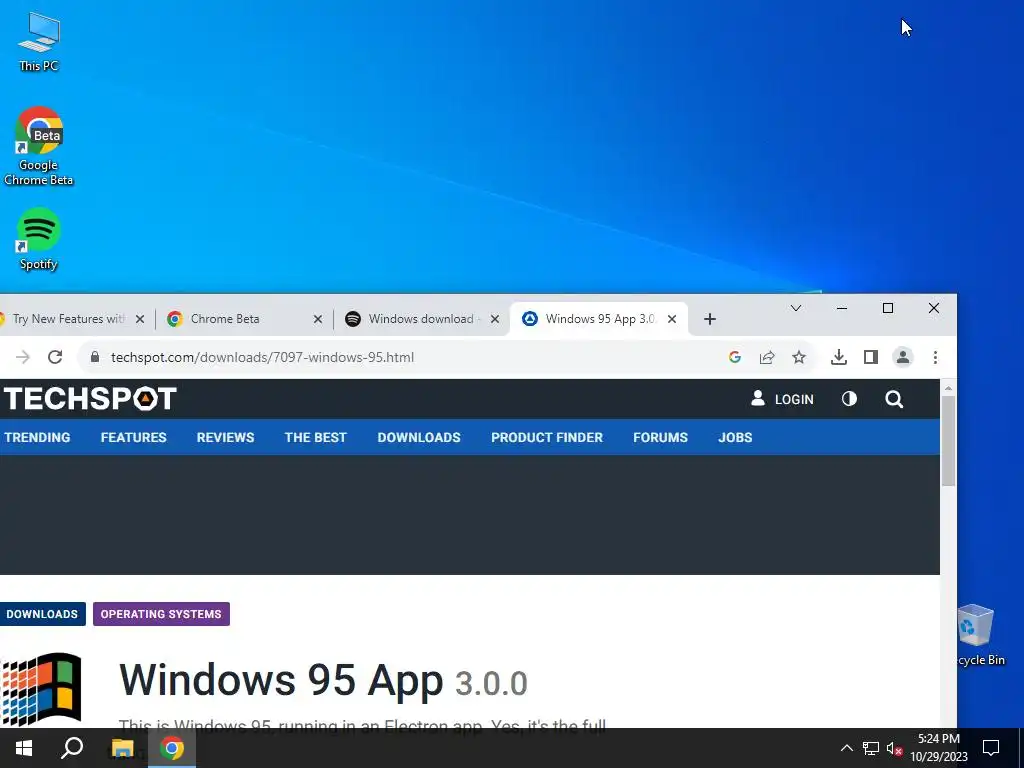Close the Windows download Spotify tab
The height and width of the screenshot is (768, 1024).
[x=494, y=319]
